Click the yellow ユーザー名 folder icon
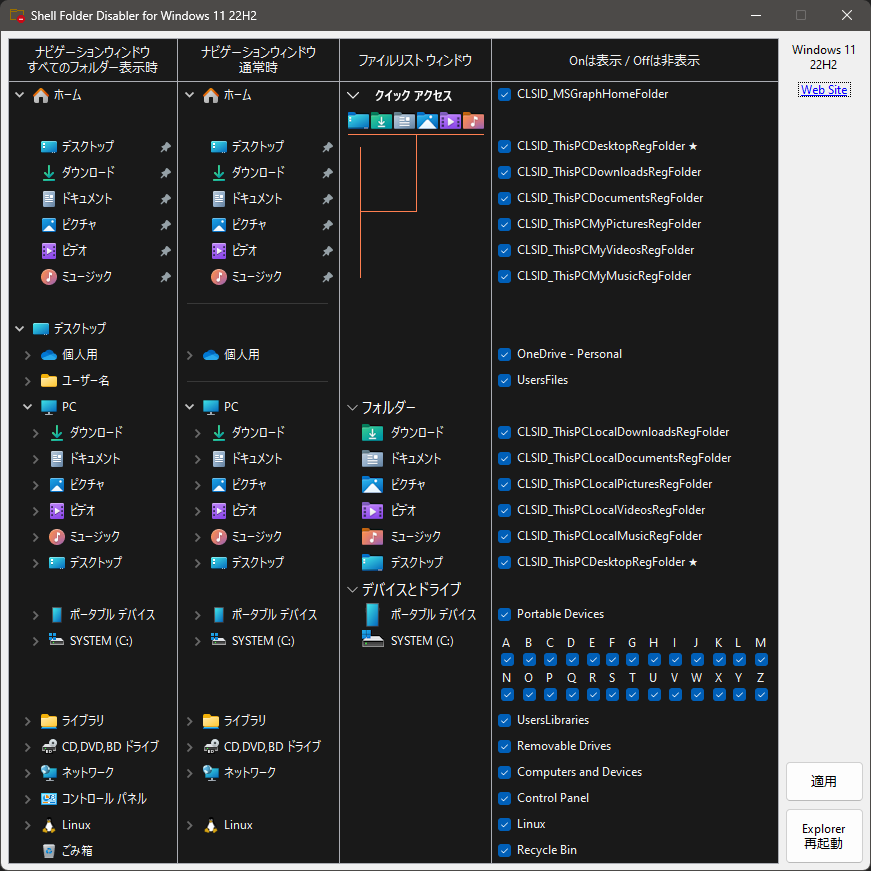The image size is (871, 871). click(x=49, y=381)
